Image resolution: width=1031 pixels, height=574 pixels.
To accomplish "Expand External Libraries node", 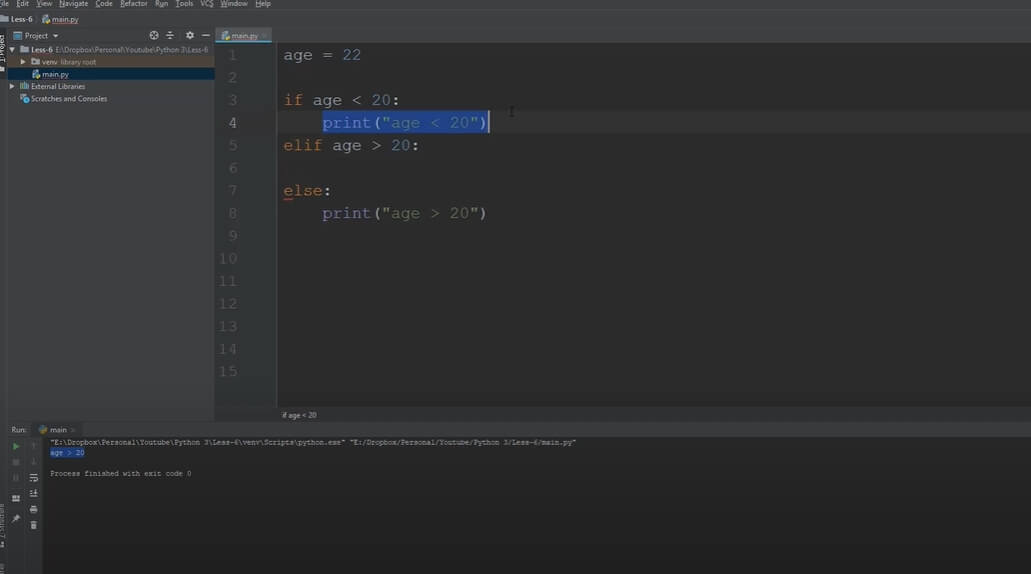I will click(x=12, y=86).
